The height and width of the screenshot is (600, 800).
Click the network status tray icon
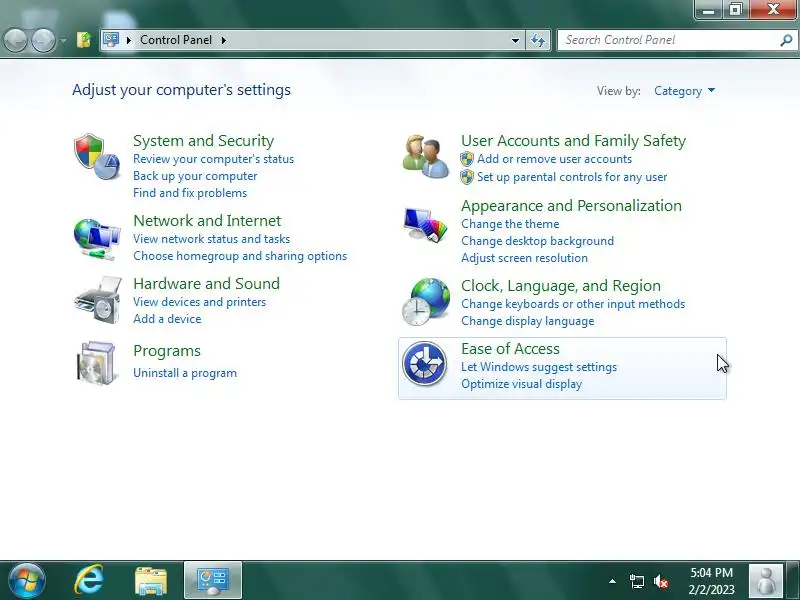(x=637, y=581)
